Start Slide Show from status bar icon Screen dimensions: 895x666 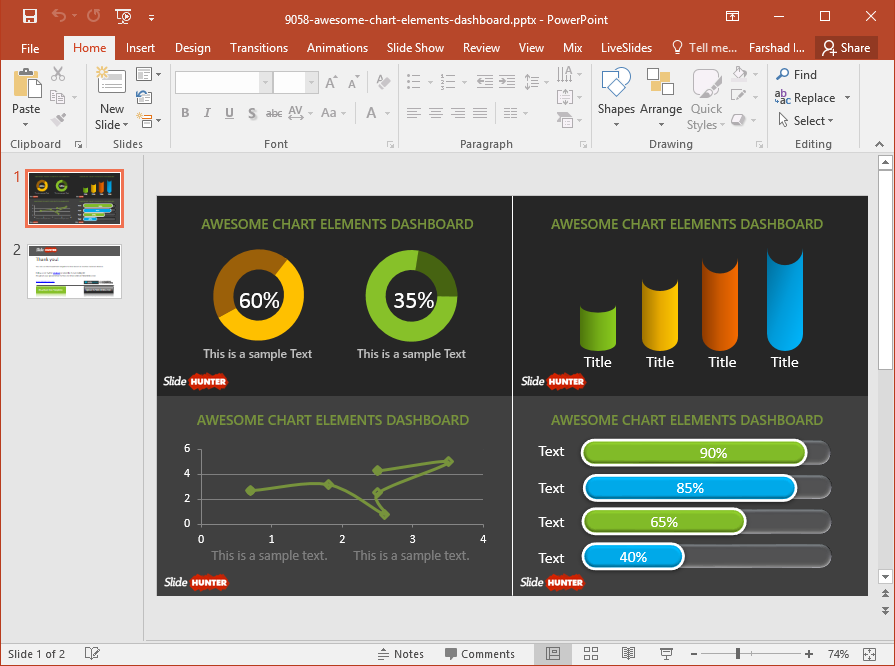click(x=664, y=654)
